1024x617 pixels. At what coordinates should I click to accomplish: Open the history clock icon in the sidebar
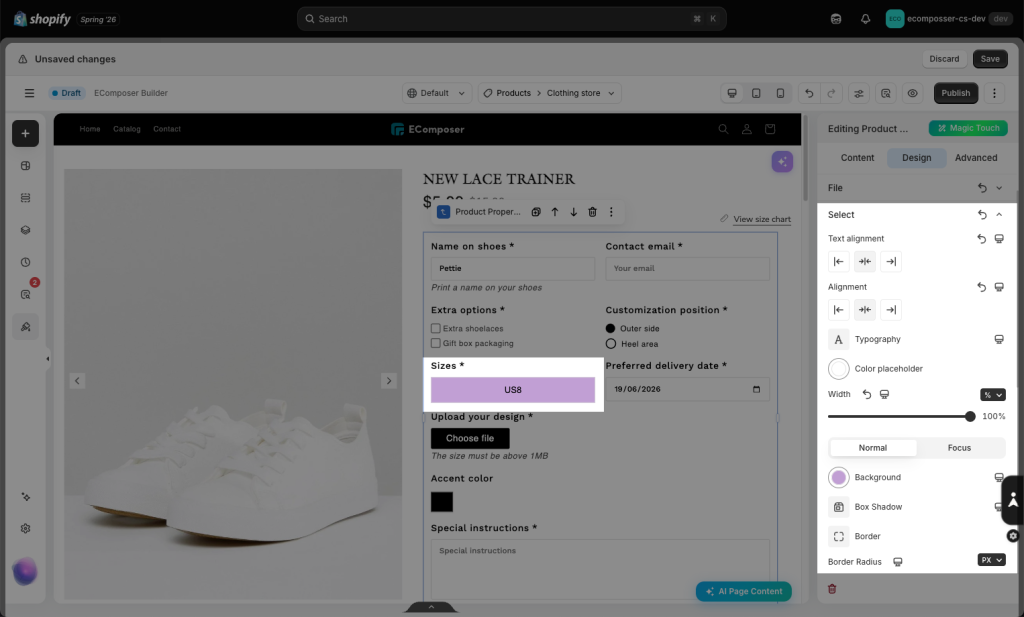[x=25, y=262]
